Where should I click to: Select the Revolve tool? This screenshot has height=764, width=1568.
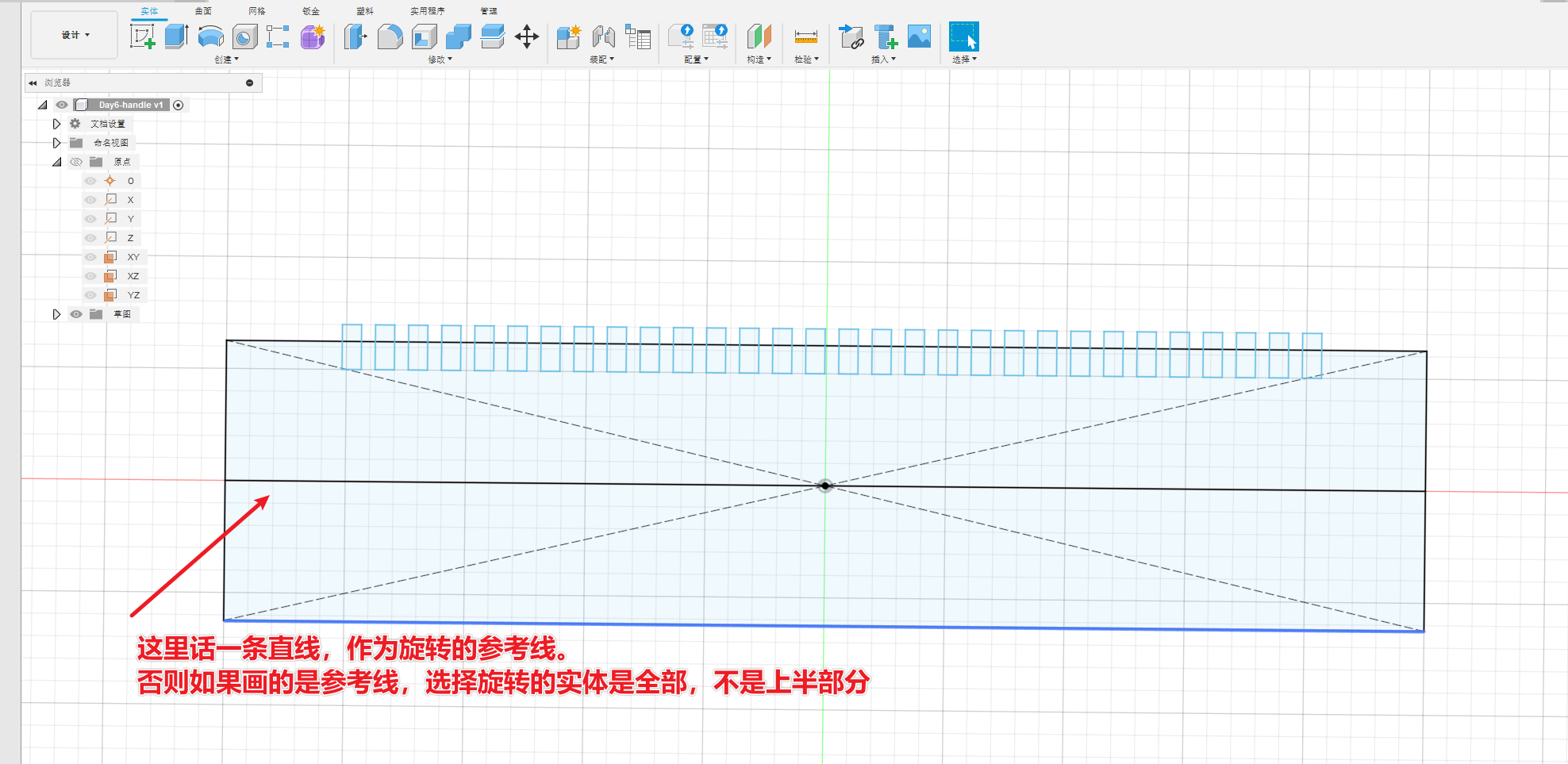tap(210, 36)
